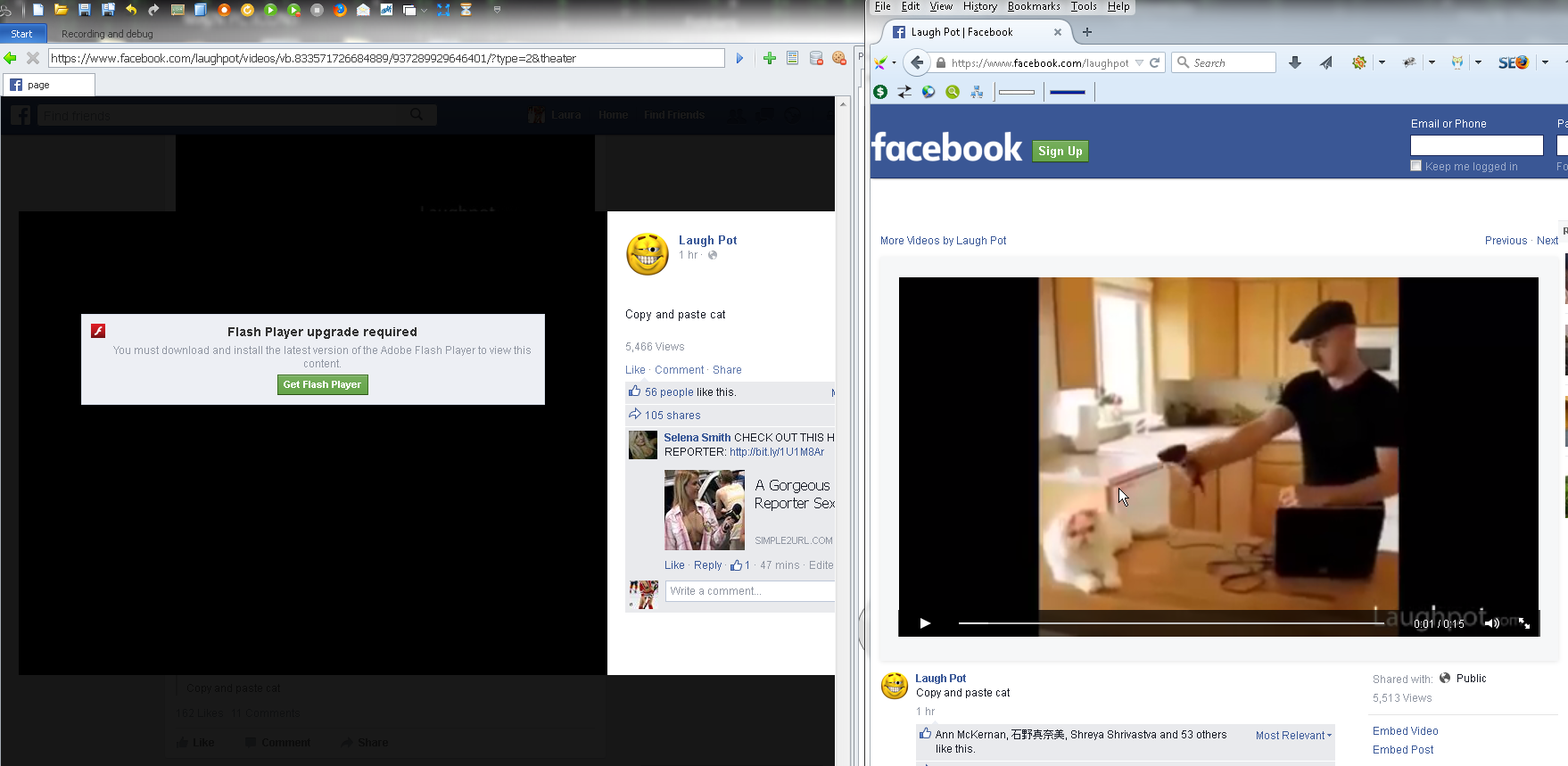Image resolution: width=1568 pixels, height=766 pixels.
Task: Click green plus add tab icon
Action: pos(770,58)
